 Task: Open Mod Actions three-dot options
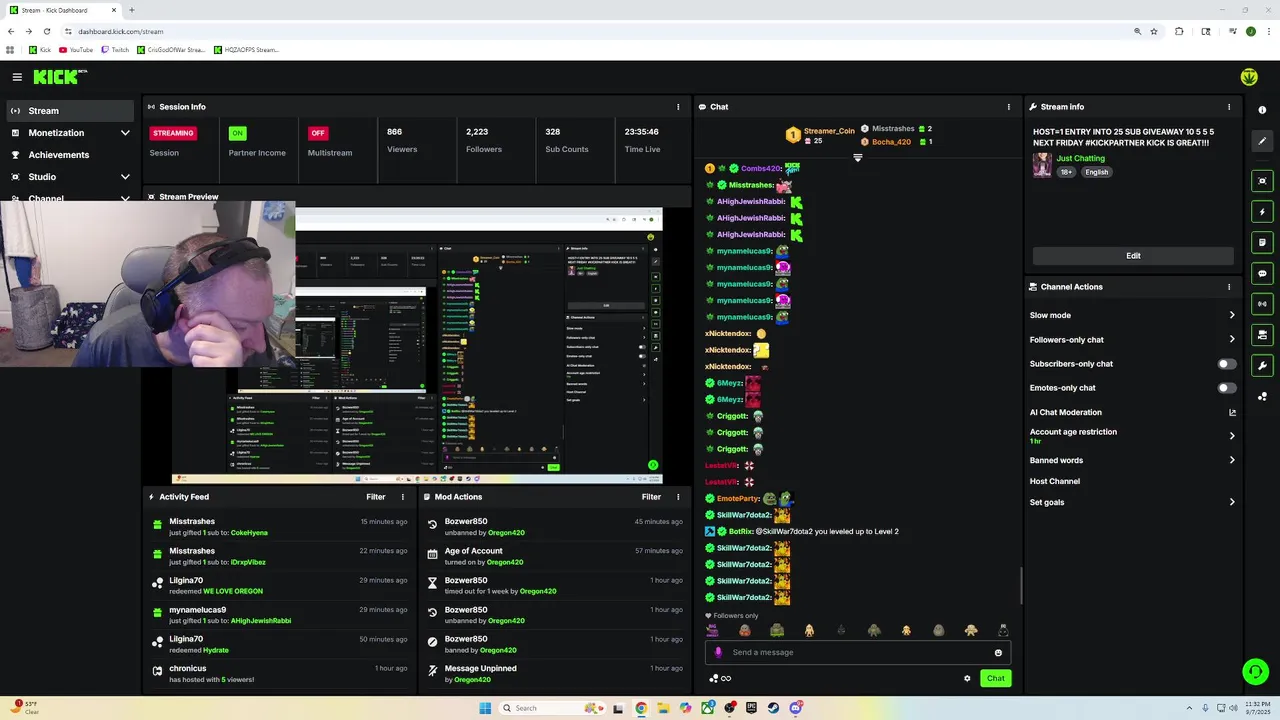tap(678, 497)
